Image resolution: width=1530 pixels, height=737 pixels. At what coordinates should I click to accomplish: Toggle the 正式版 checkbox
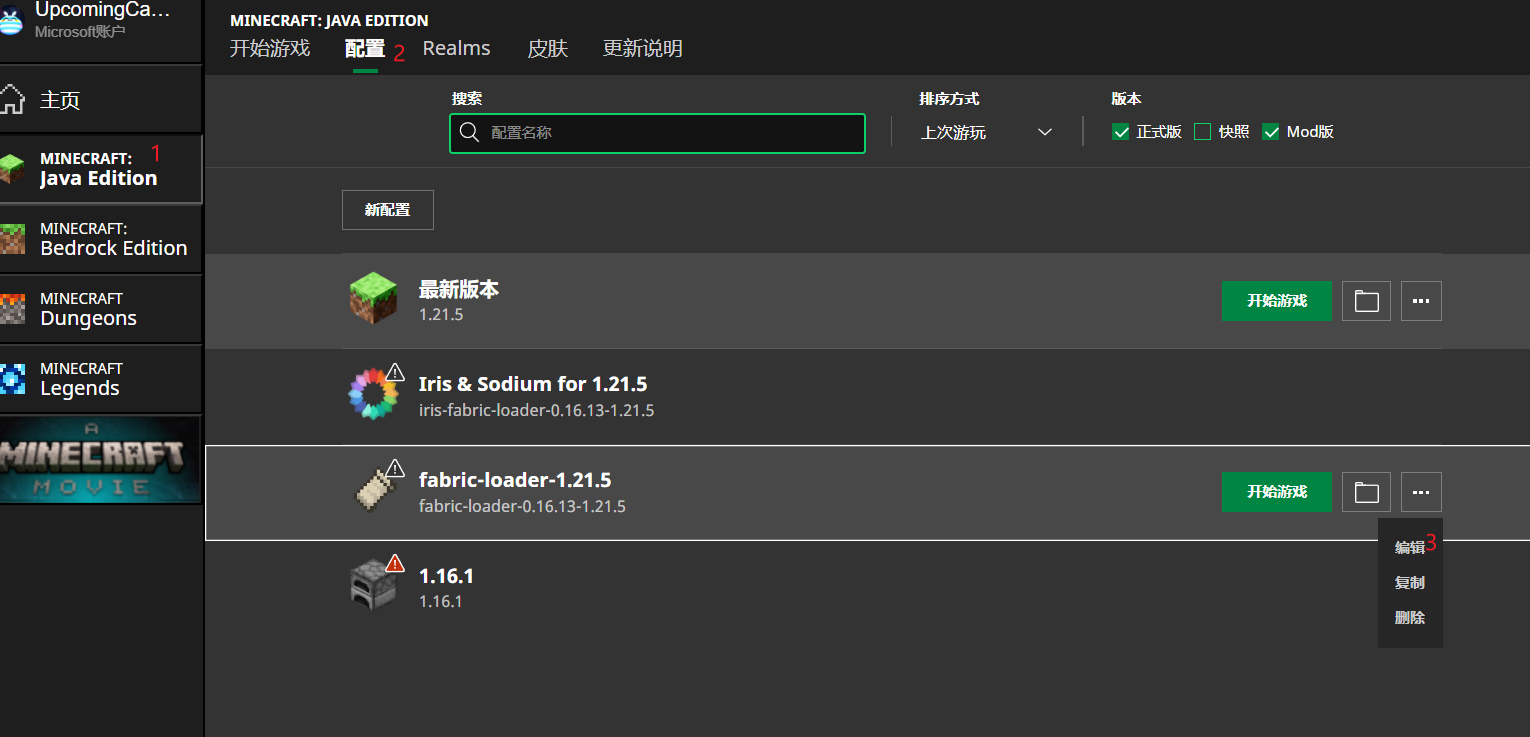1121,132
